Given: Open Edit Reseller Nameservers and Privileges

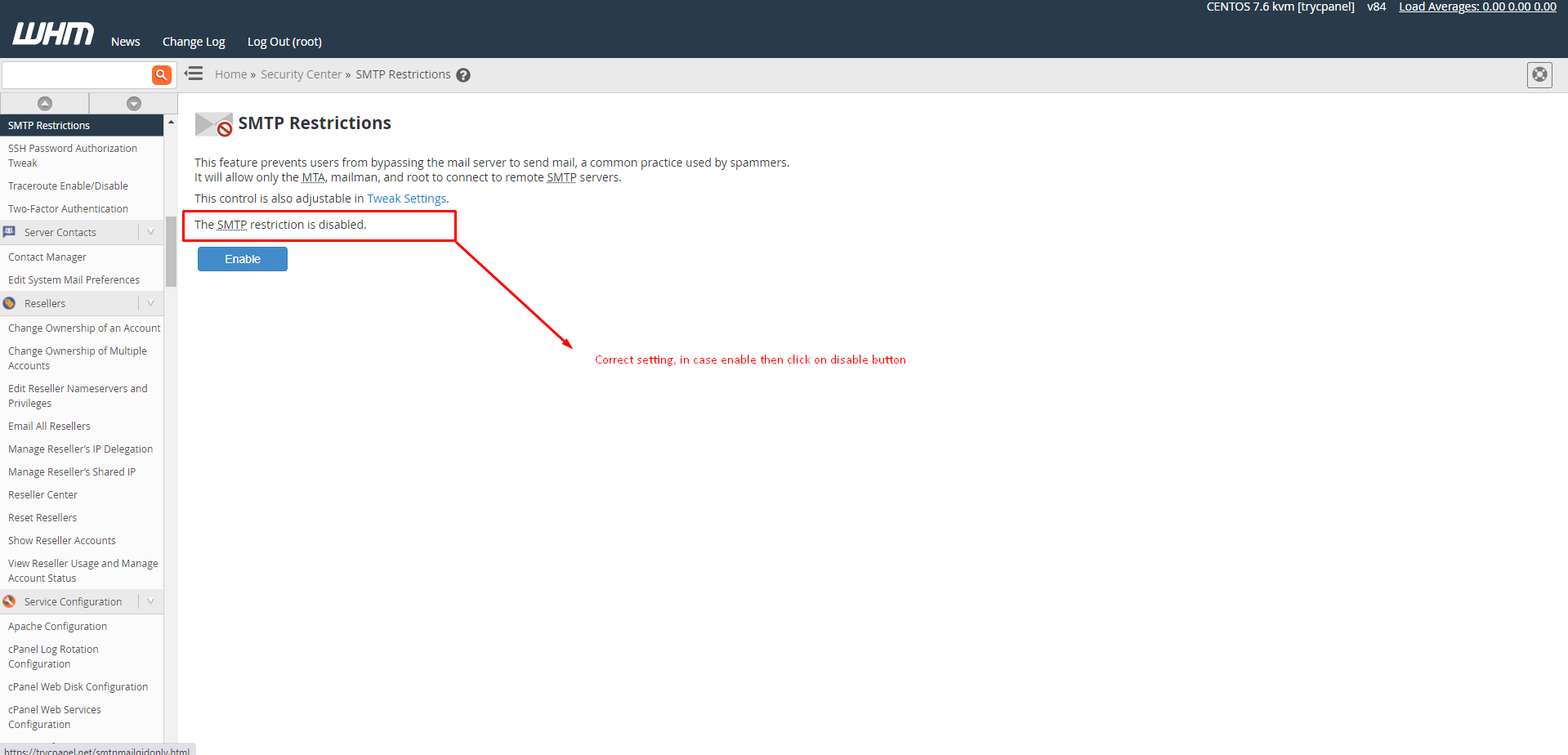Looking at the screenshot, I should [78, 395].
